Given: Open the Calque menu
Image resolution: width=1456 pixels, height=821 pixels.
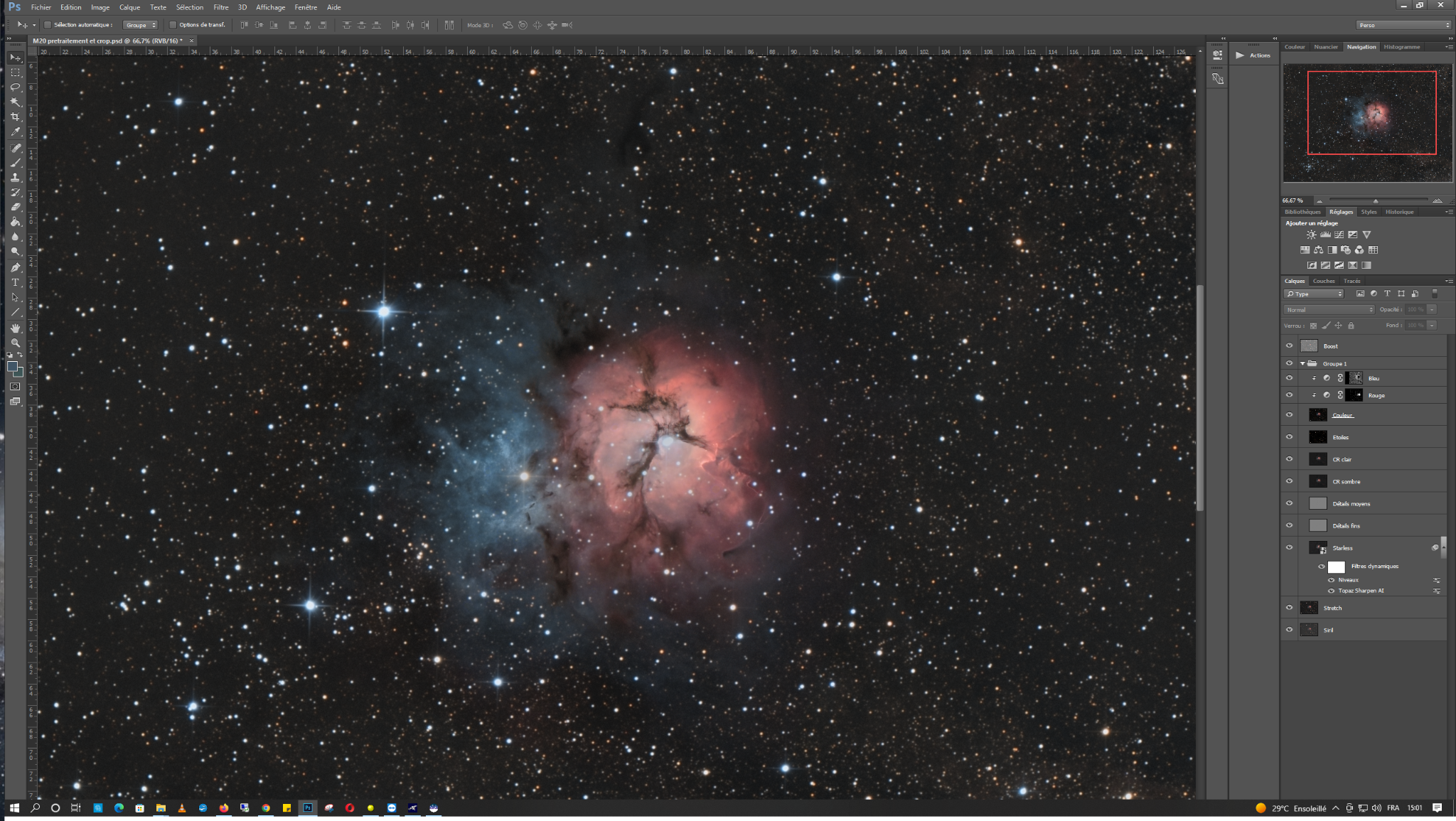Looking at the screenshot, I should [129, 7].
